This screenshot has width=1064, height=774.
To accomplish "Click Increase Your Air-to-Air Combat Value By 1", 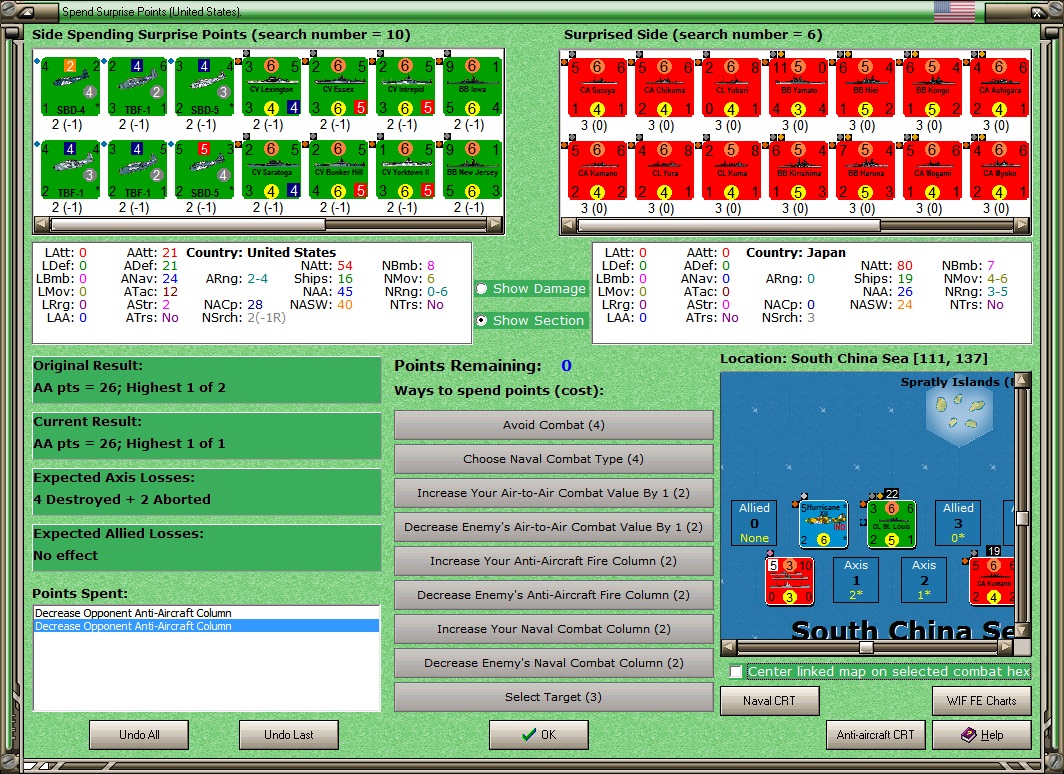I will point(554,493).
